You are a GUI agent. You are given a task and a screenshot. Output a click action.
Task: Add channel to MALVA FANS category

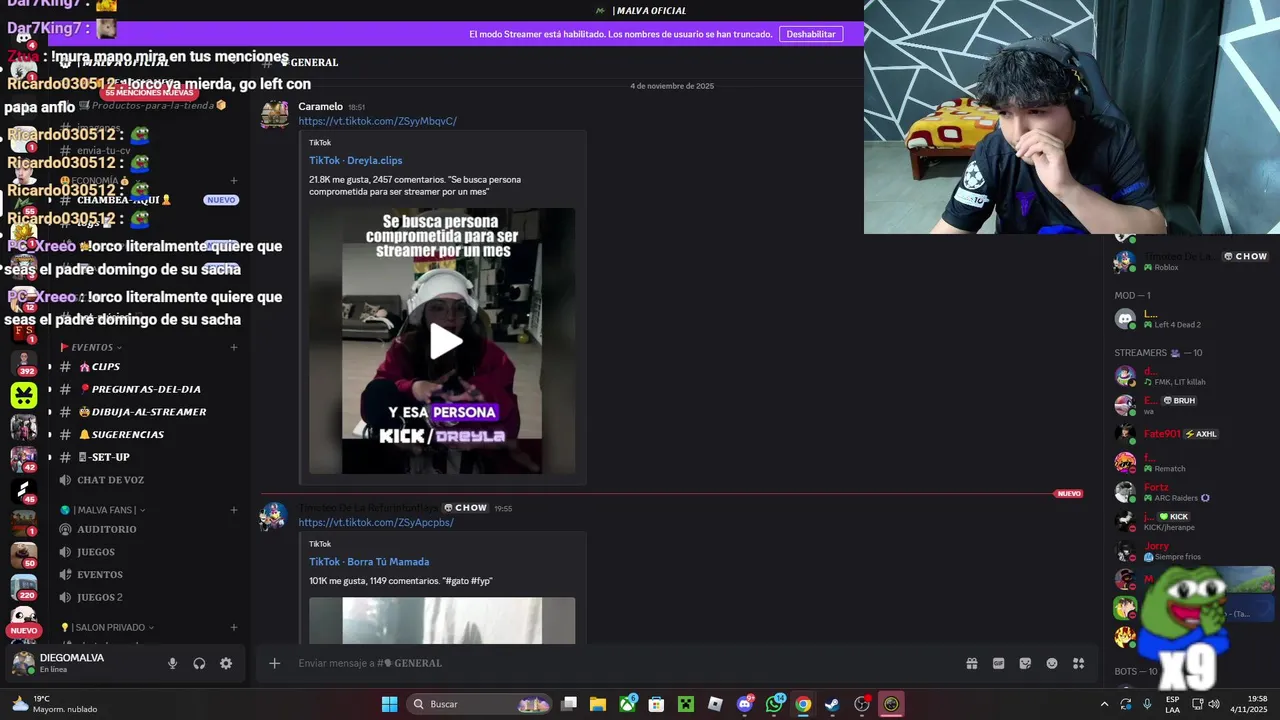(233, 510)
